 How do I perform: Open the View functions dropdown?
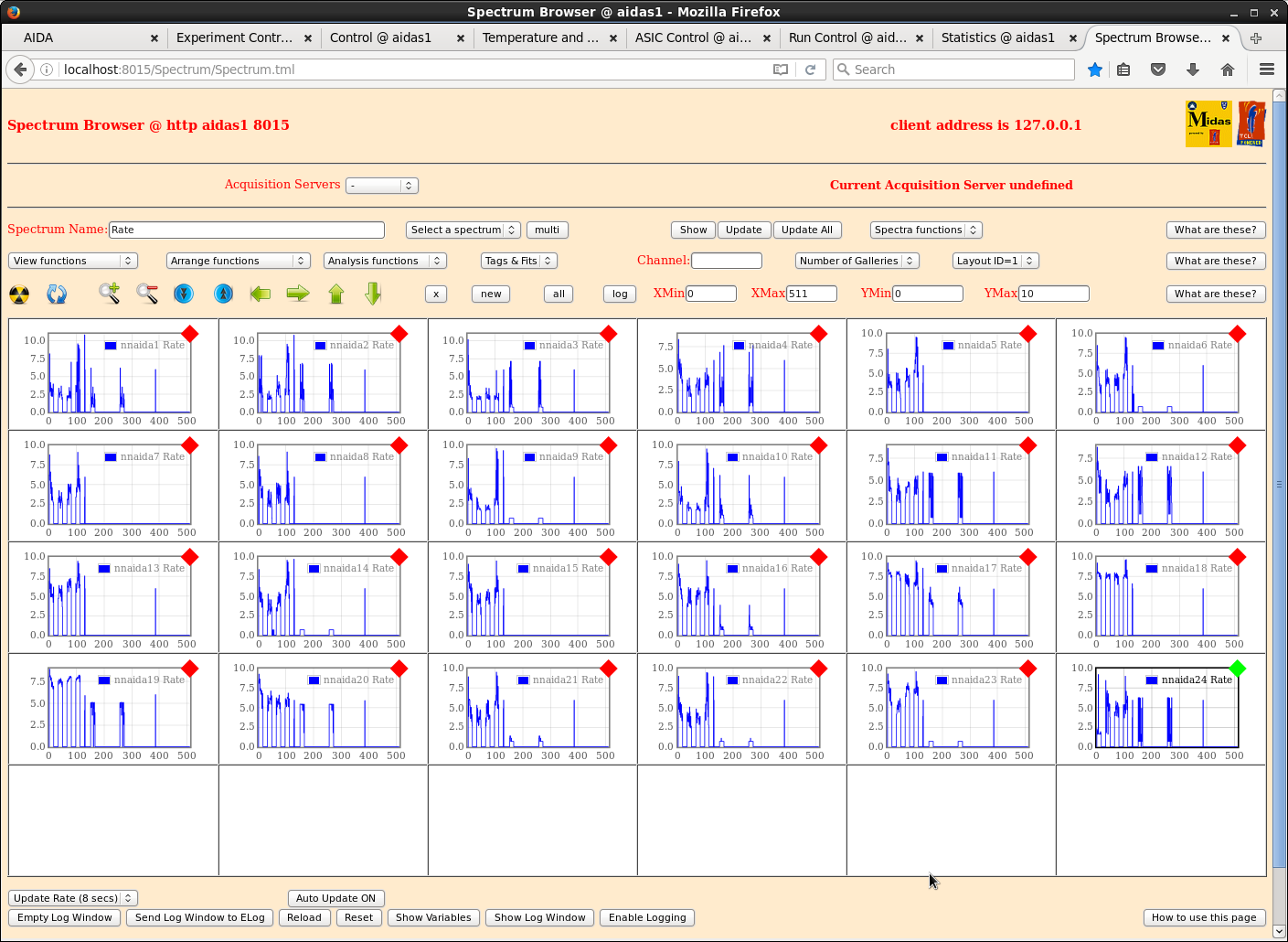(x=72, y=261)
